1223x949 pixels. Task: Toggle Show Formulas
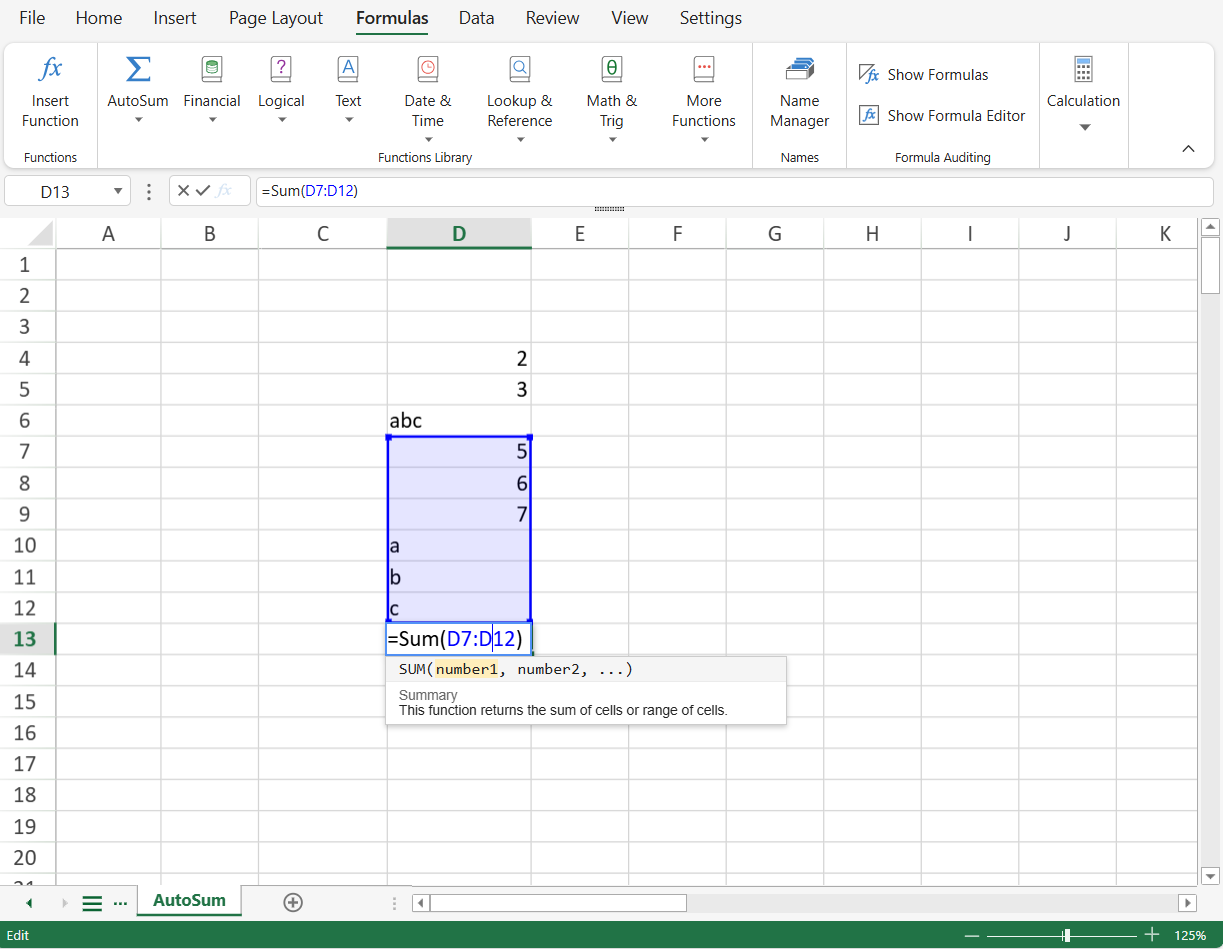pos(923,75)
